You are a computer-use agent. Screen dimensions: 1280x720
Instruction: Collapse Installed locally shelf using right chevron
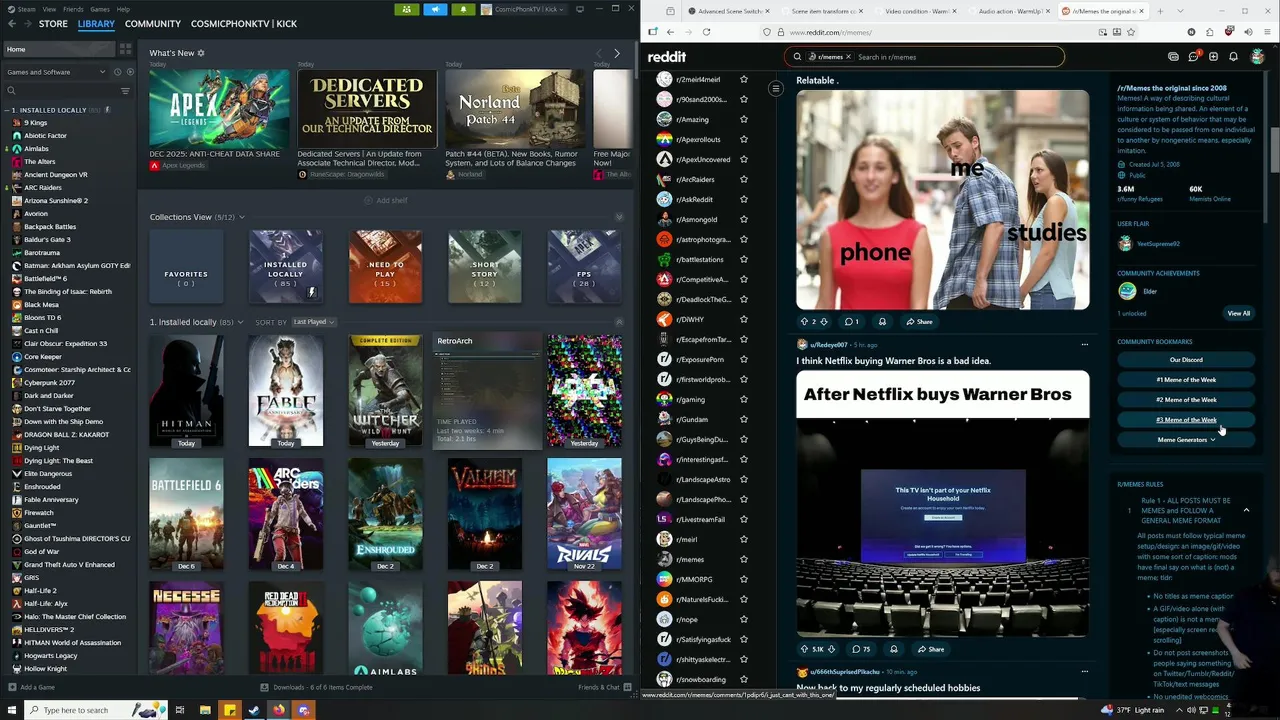click(619, 322)
